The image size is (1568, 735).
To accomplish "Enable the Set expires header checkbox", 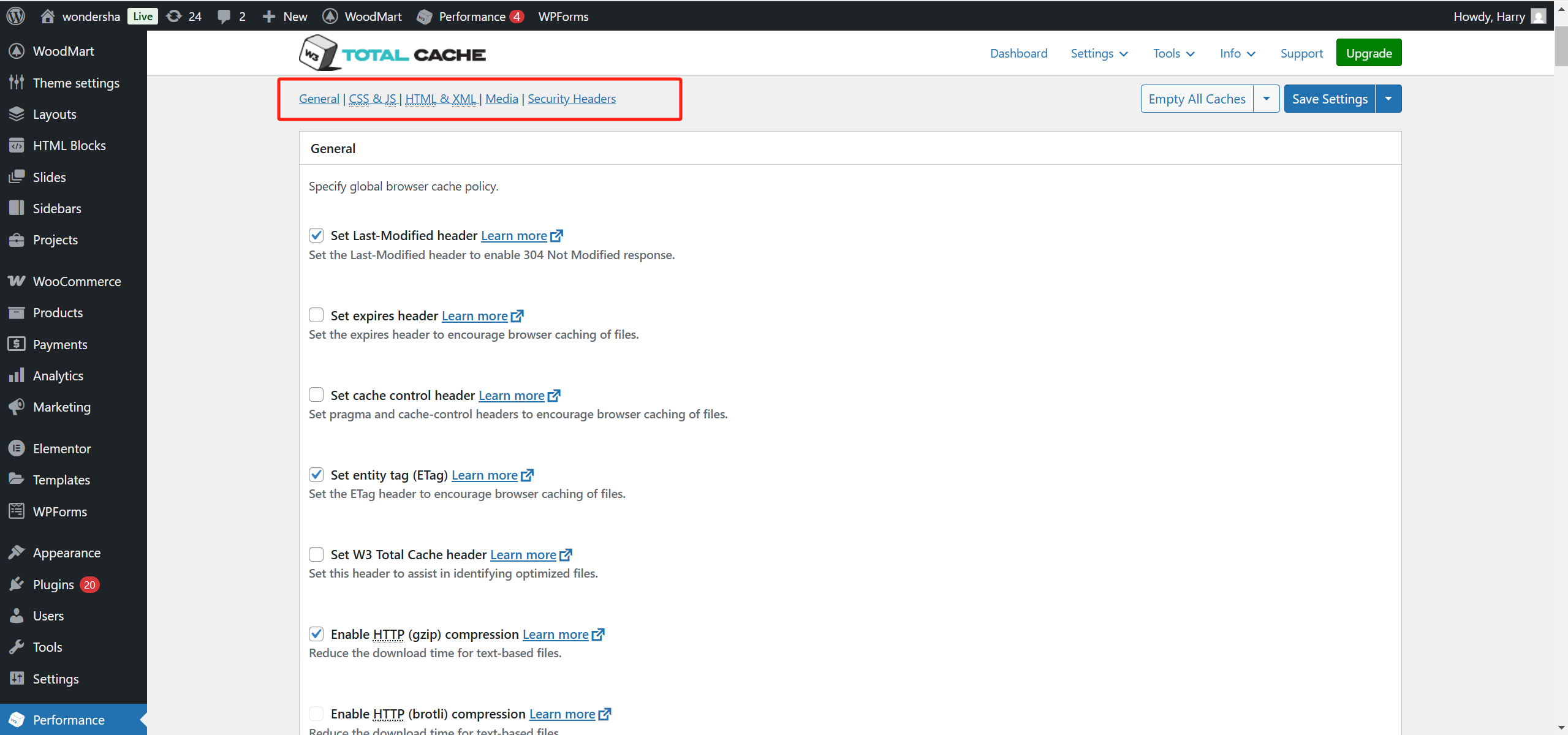I will [316, 315].
